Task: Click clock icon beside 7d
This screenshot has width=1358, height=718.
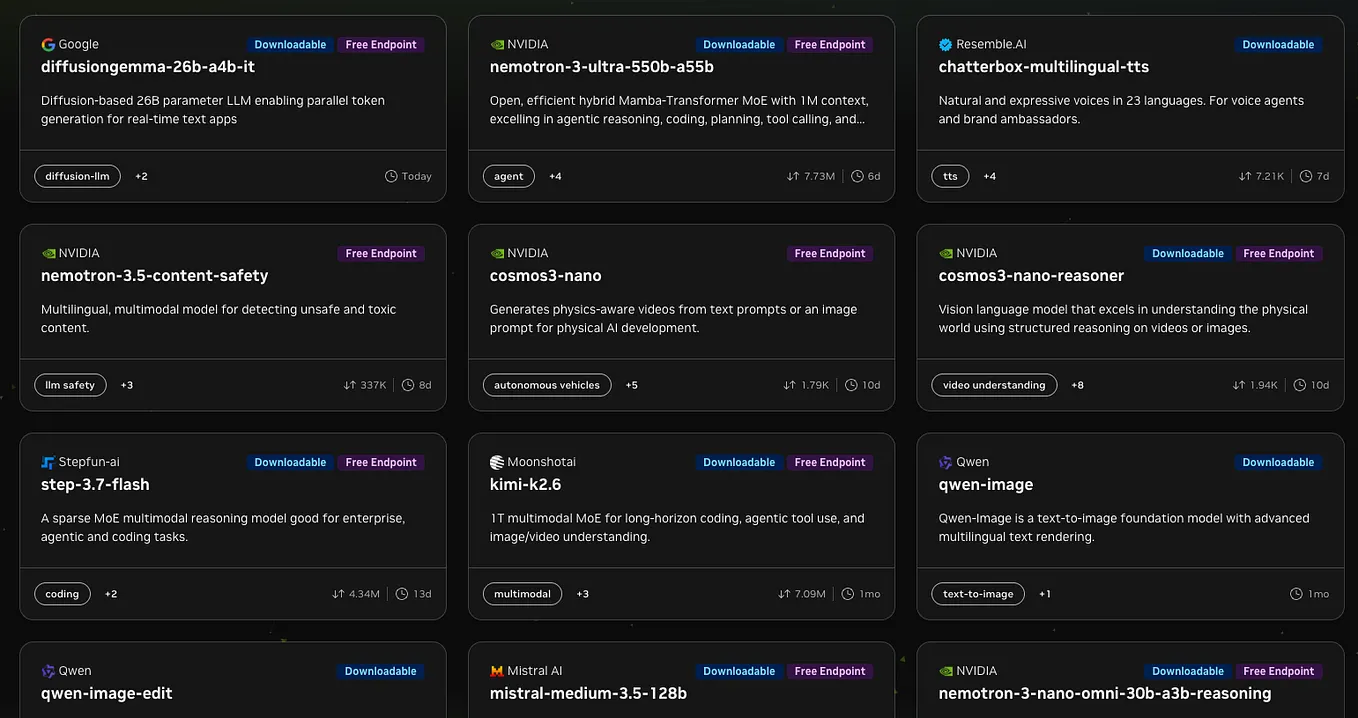Action: pyautogui.click(x=1306, y=176)
